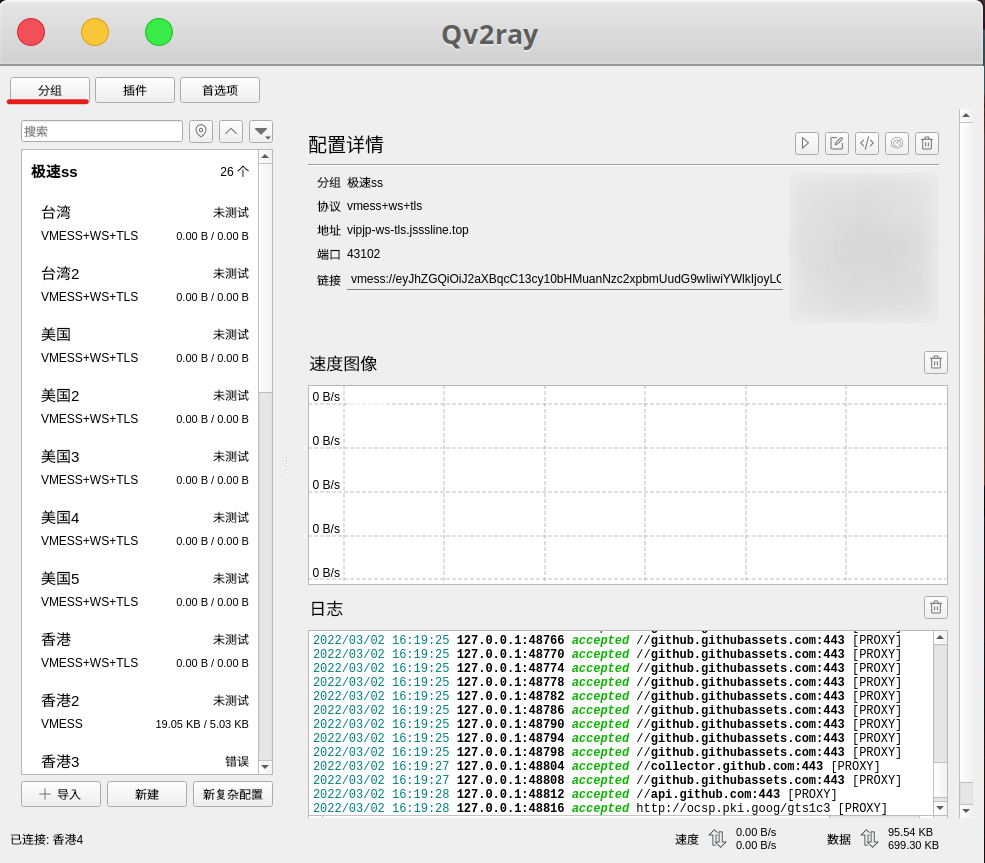Screen dimensions: 985x863
Task: Open the 分组 groups tab
Action: pyautogui.click(x=50, y=90)
